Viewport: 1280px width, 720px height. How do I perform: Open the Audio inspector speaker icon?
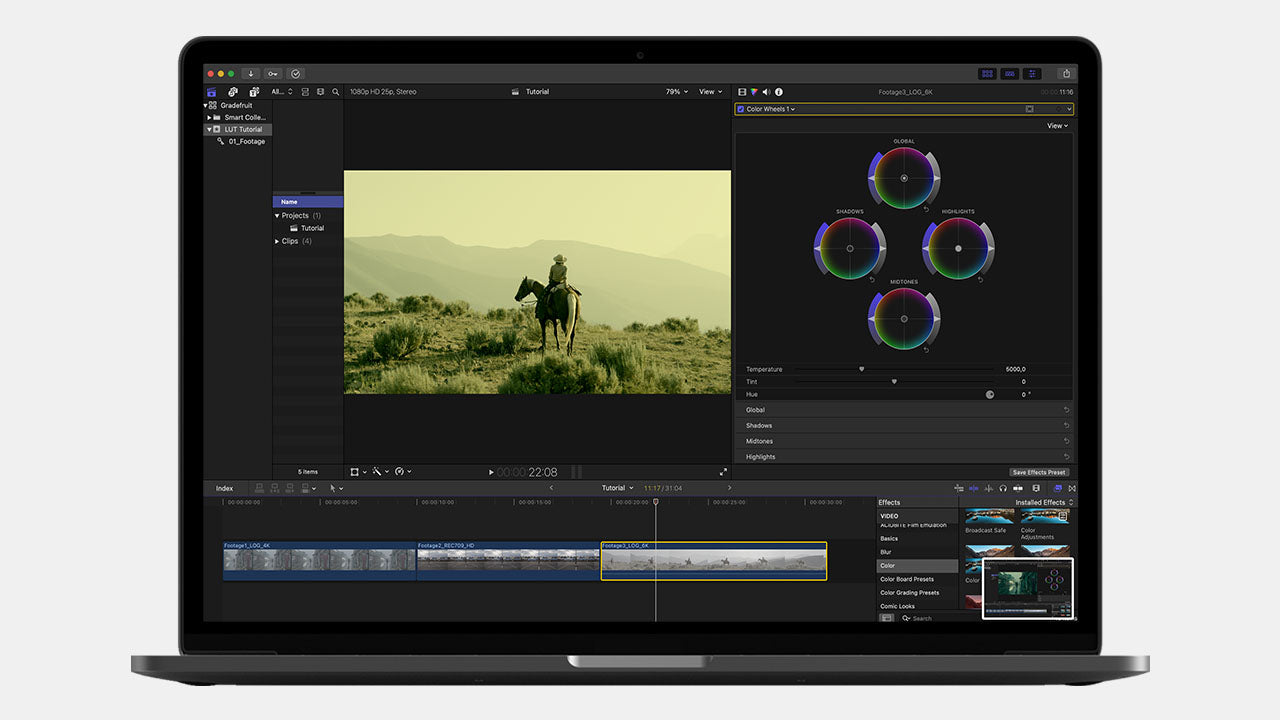(766, 92)
